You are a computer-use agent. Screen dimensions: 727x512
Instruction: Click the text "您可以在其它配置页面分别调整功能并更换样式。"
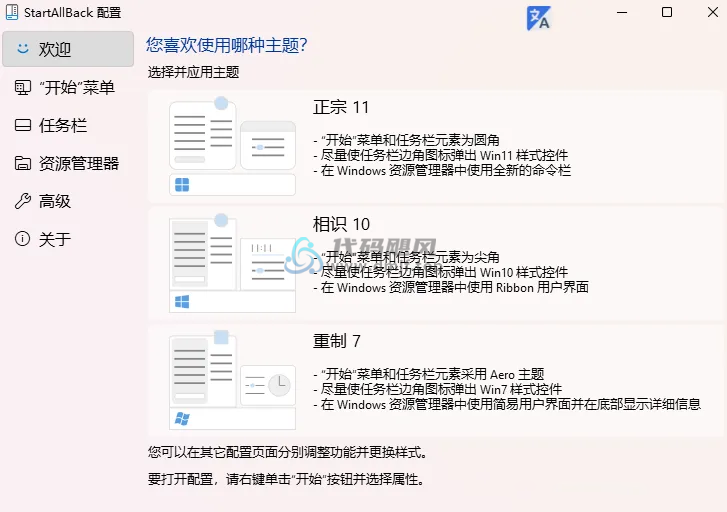click(x=287, y=452)
